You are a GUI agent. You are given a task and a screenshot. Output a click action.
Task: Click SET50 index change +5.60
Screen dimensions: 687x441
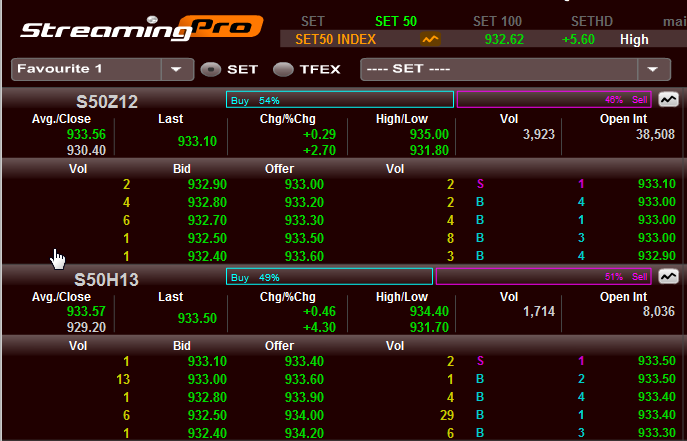(578, 39)
